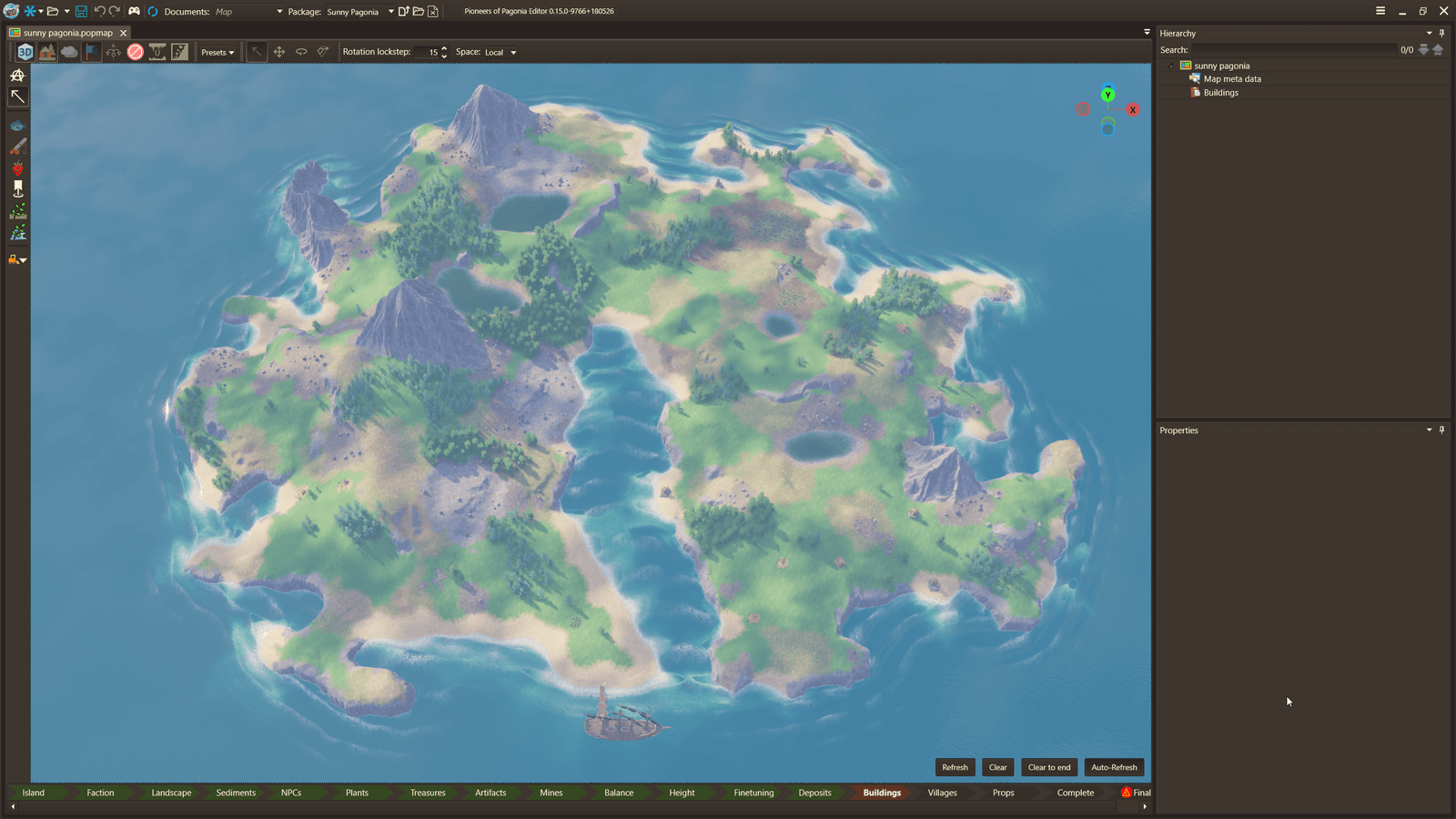Viewport: 1456px width, 819px height.
Task: Open the sunny pagonia.popmap document tab
Action: [x=68, y=33]
